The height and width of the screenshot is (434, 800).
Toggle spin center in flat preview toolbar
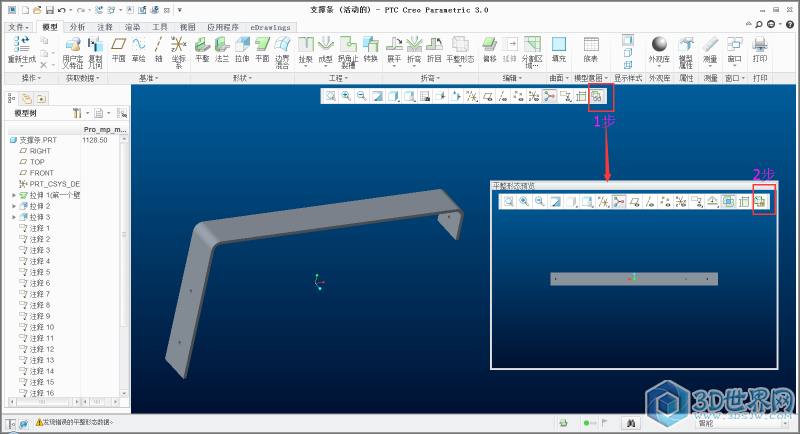coord(619,202)
